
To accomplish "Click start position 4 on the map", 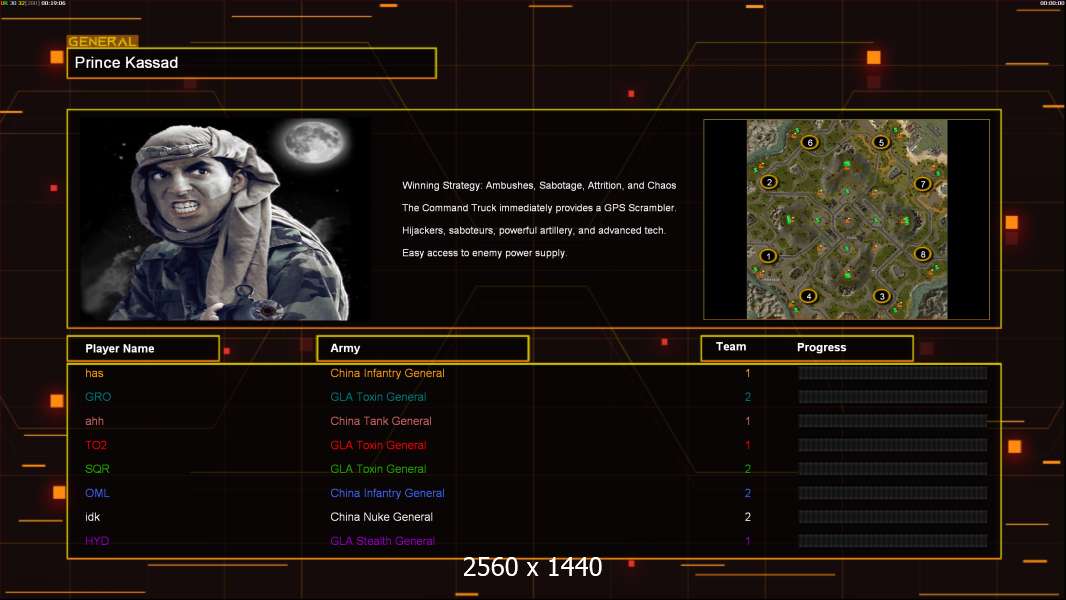I will [x=808, y=296].
